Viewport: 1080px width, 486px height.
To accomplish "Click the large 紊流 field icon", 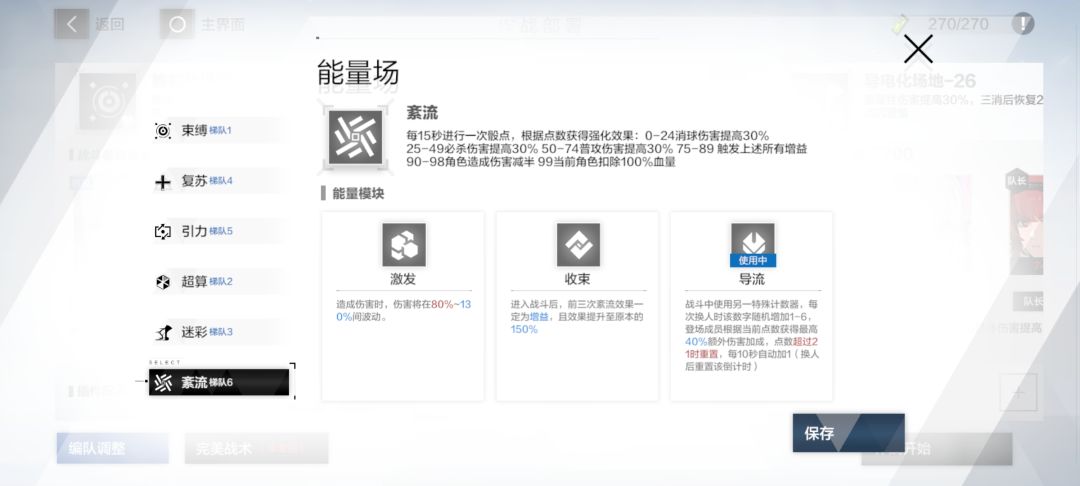I will [355, 137].
